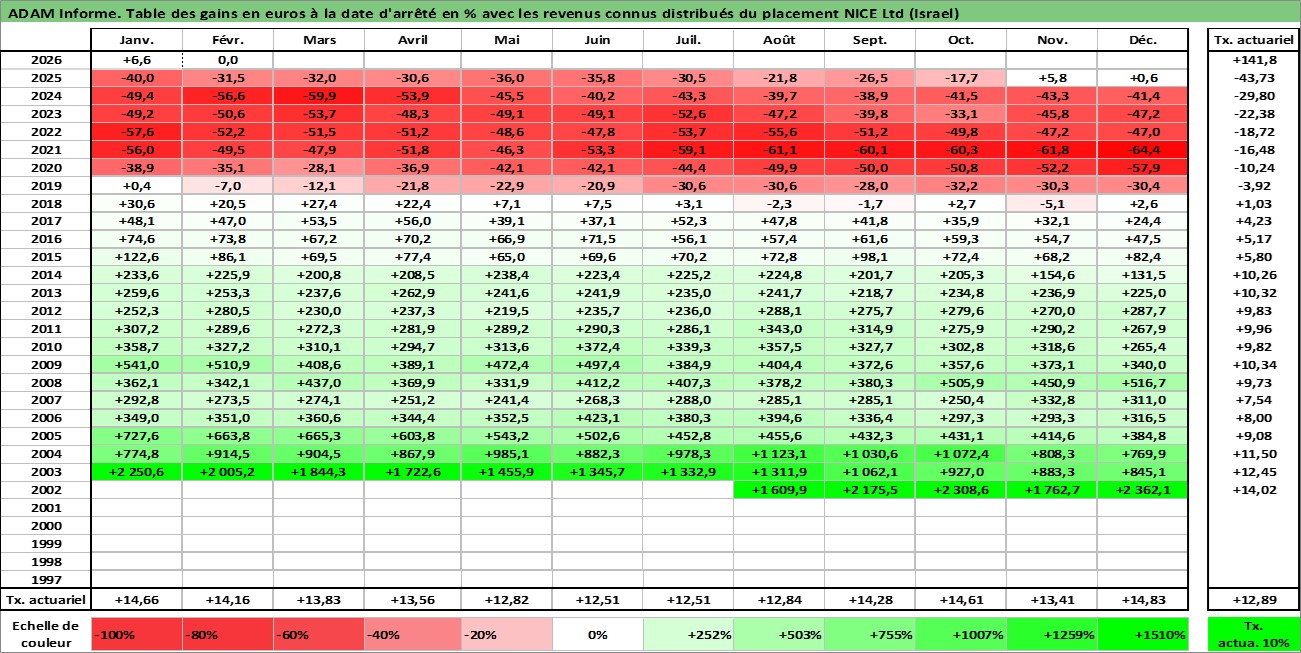The image size is (1301, 653).
Task: Click the +505,9 cell in October 2008
Action: (x=961, y=382)
